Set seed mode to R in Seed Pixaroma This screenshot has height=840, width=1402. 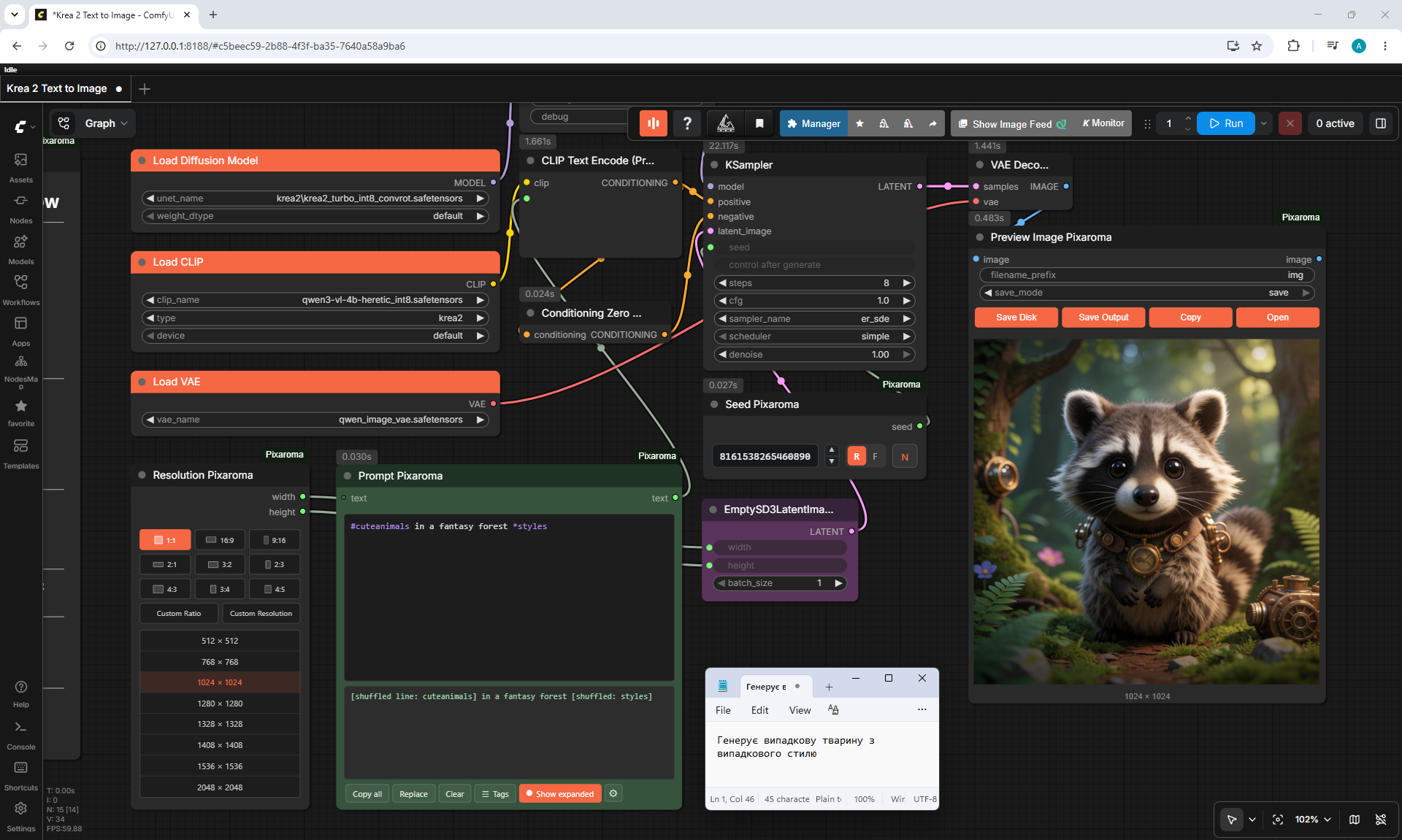[857, 456]
